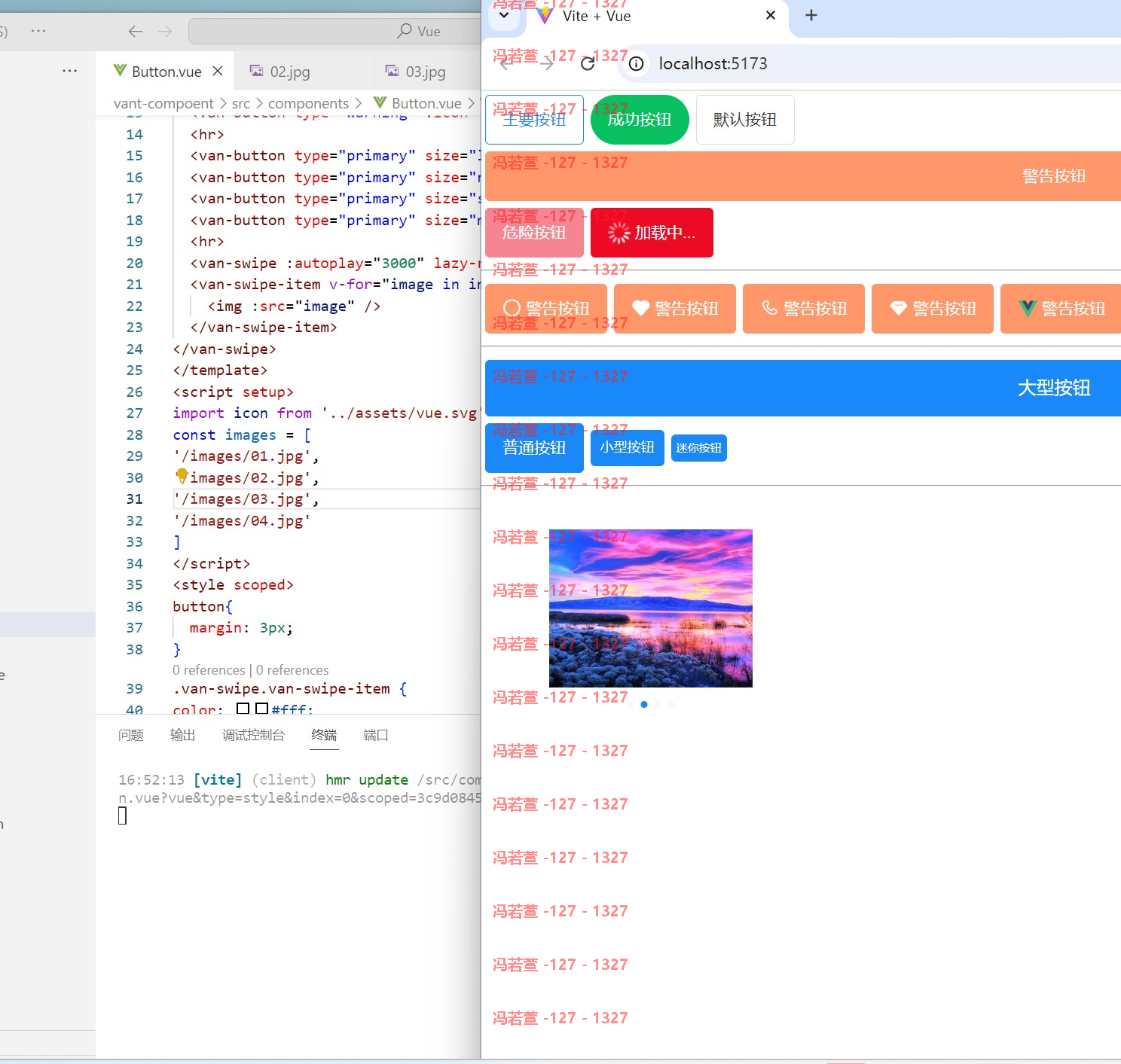
Task: Go back in VS Code navigation history
Action: (x=136, y=31)
